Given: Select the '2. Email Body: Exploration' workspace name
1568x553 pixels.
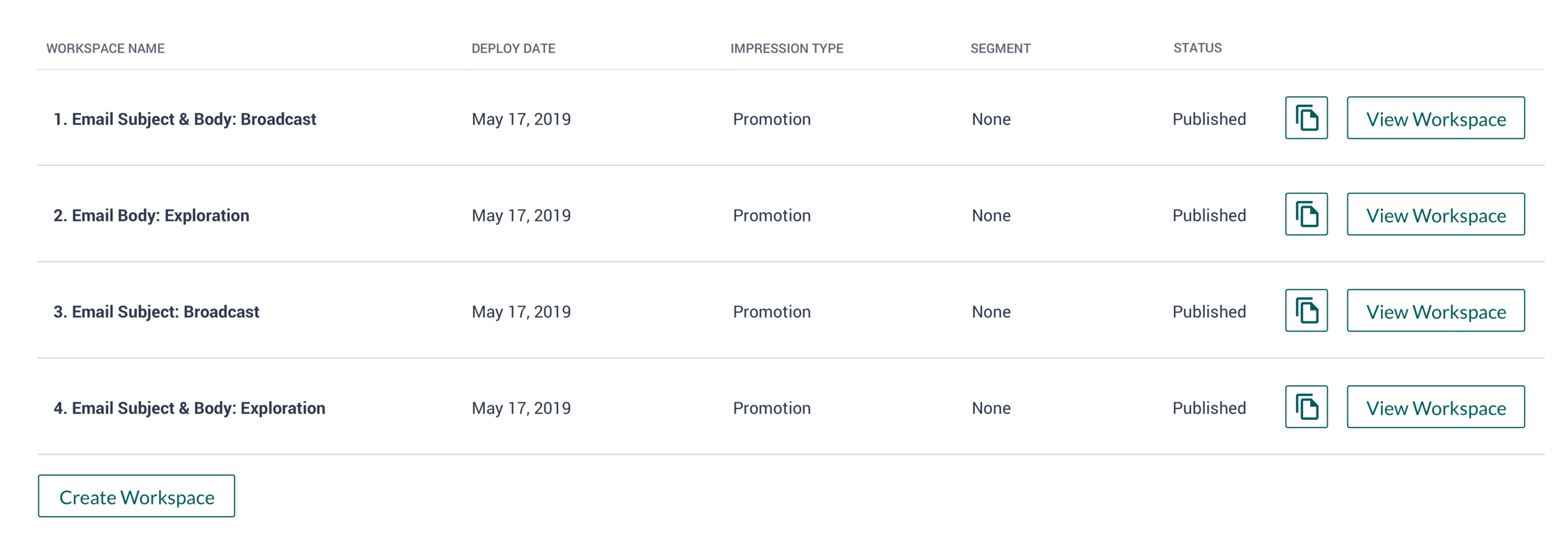Looking at the screenshot, I should click(x=151, y=215).
